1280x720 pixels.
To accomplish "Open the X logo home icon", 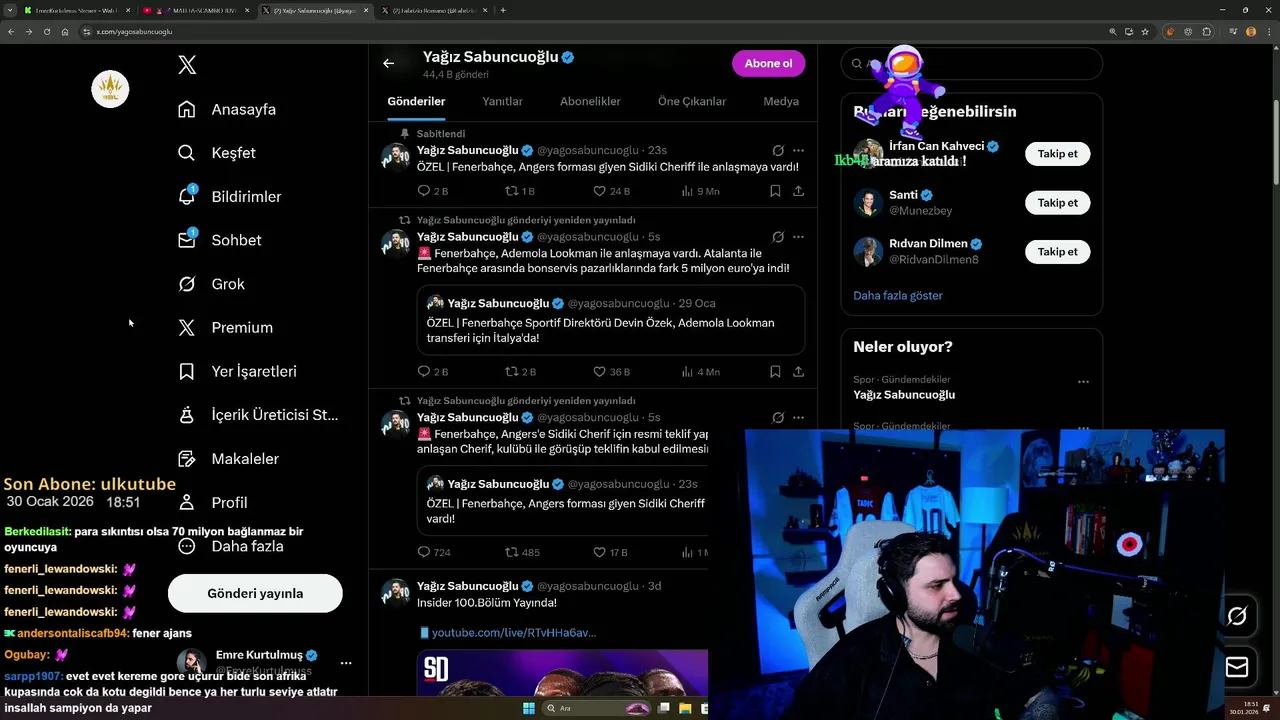I will [187, 65].
